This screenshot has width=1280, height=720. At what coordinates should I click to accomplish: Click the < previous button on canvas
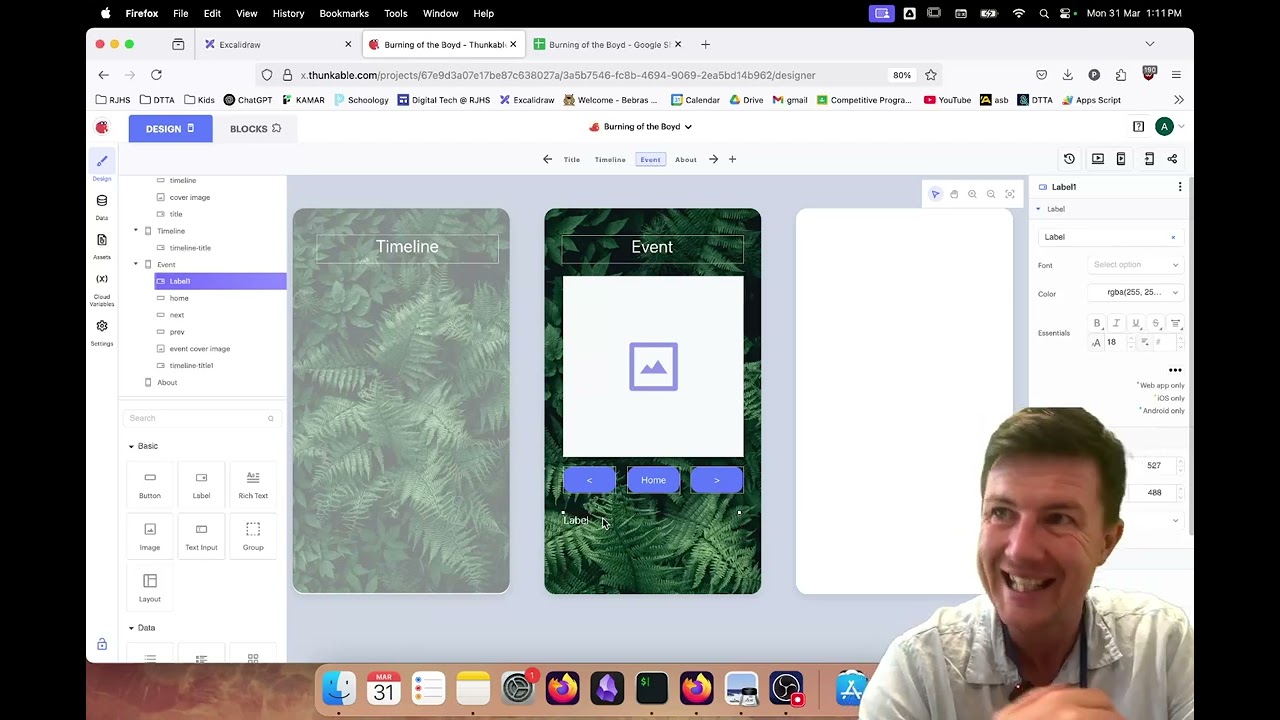(x=589, y=480)
